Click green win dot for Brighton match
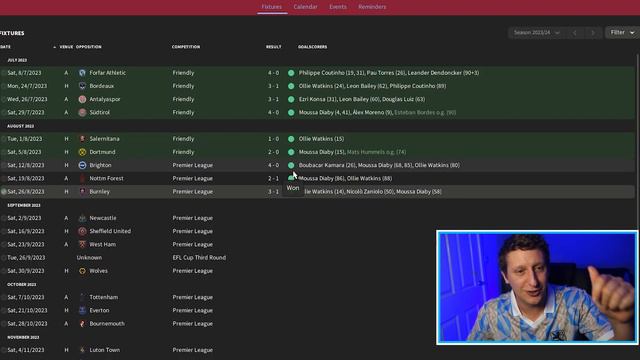 coord(291,165)
